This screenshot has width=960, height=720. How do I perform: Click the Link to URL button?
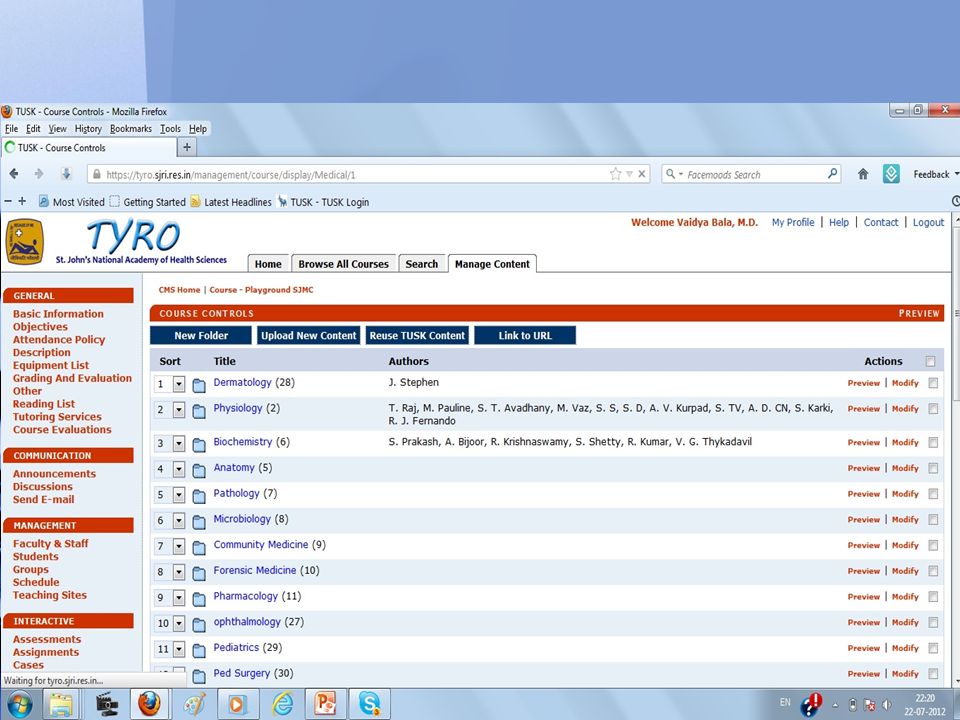tap(525, 336)
